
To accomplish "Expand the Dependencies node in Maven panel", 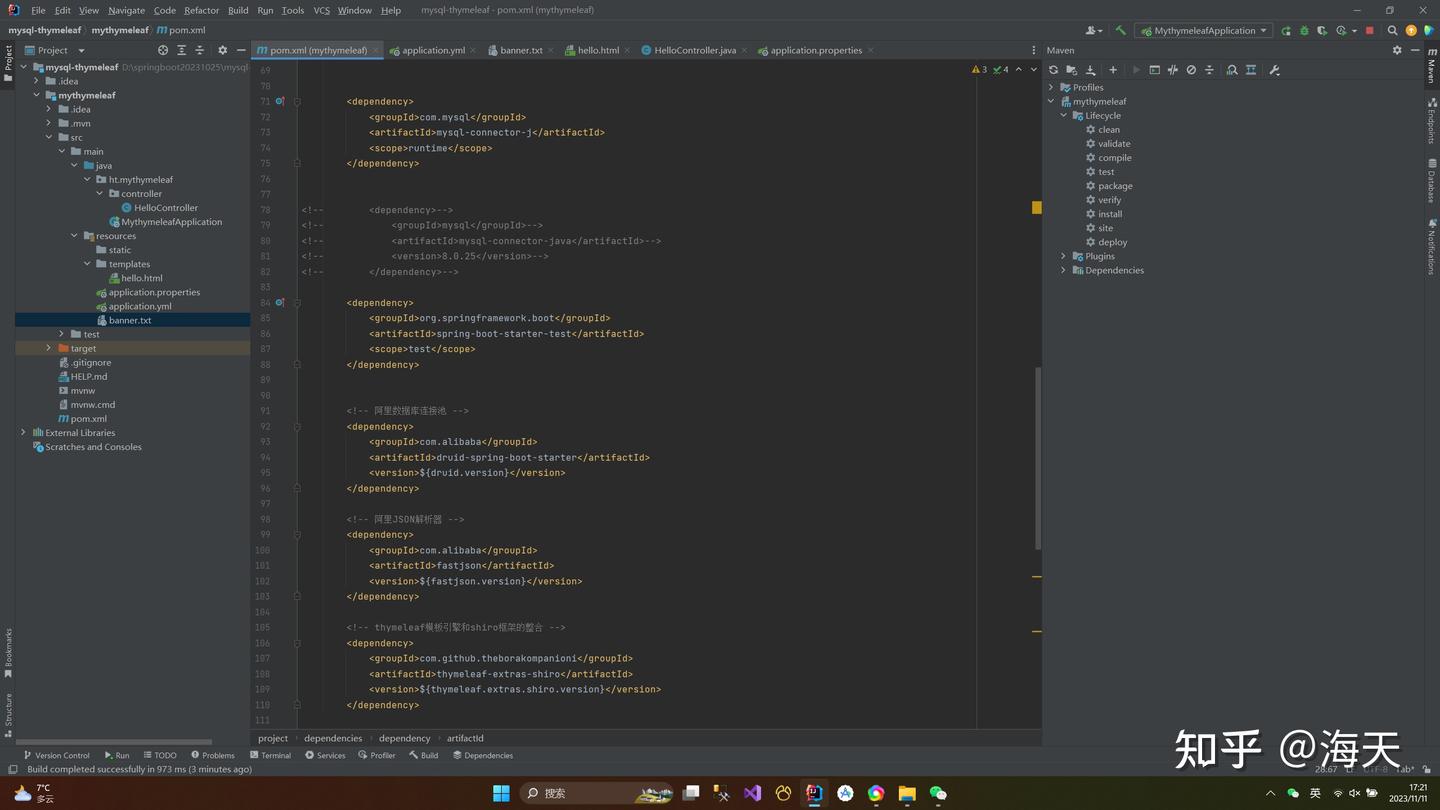I will [1063, 270].
